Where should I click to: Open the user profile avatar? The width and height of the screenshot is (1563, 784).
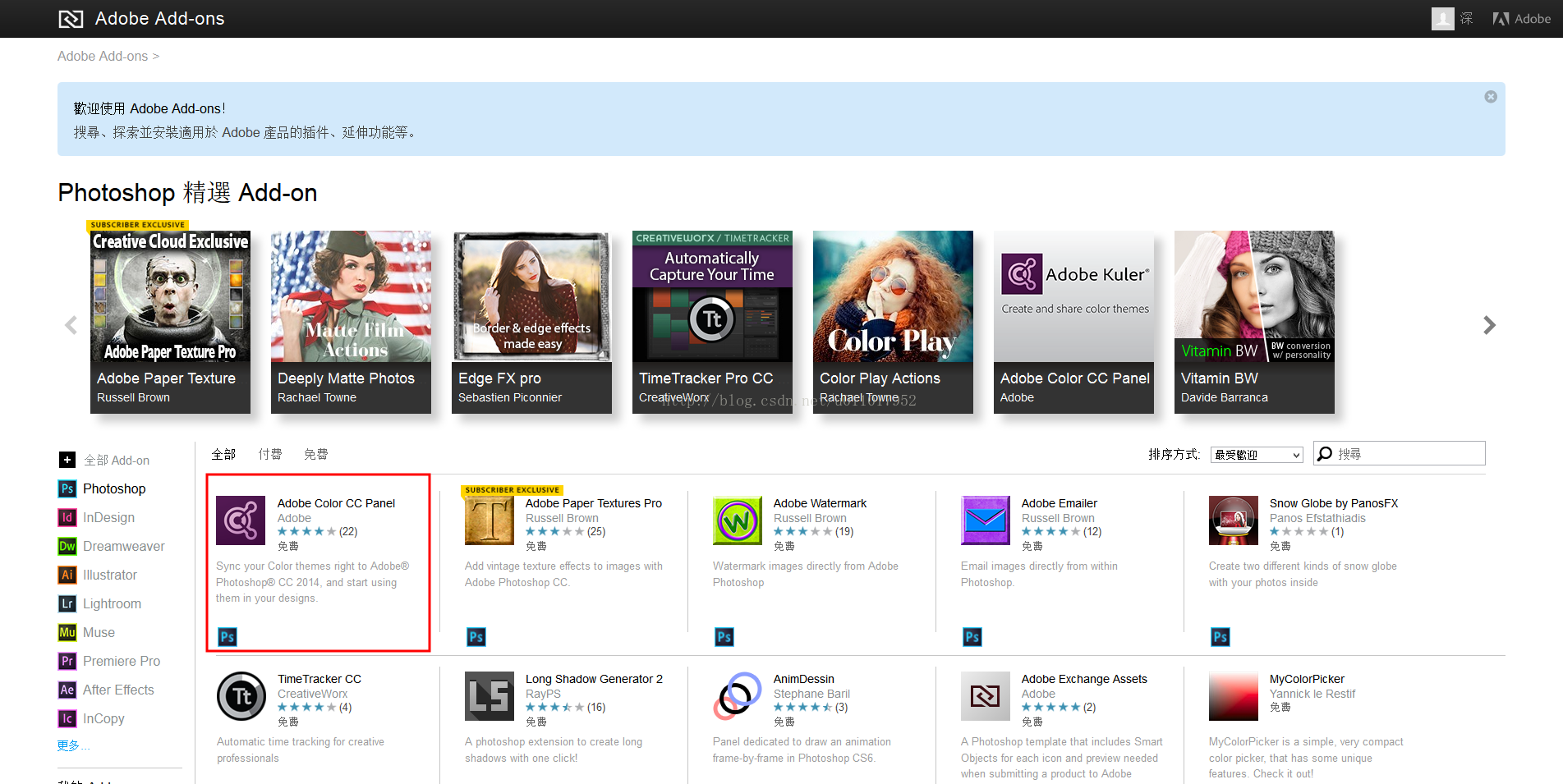coord(1442,19)
